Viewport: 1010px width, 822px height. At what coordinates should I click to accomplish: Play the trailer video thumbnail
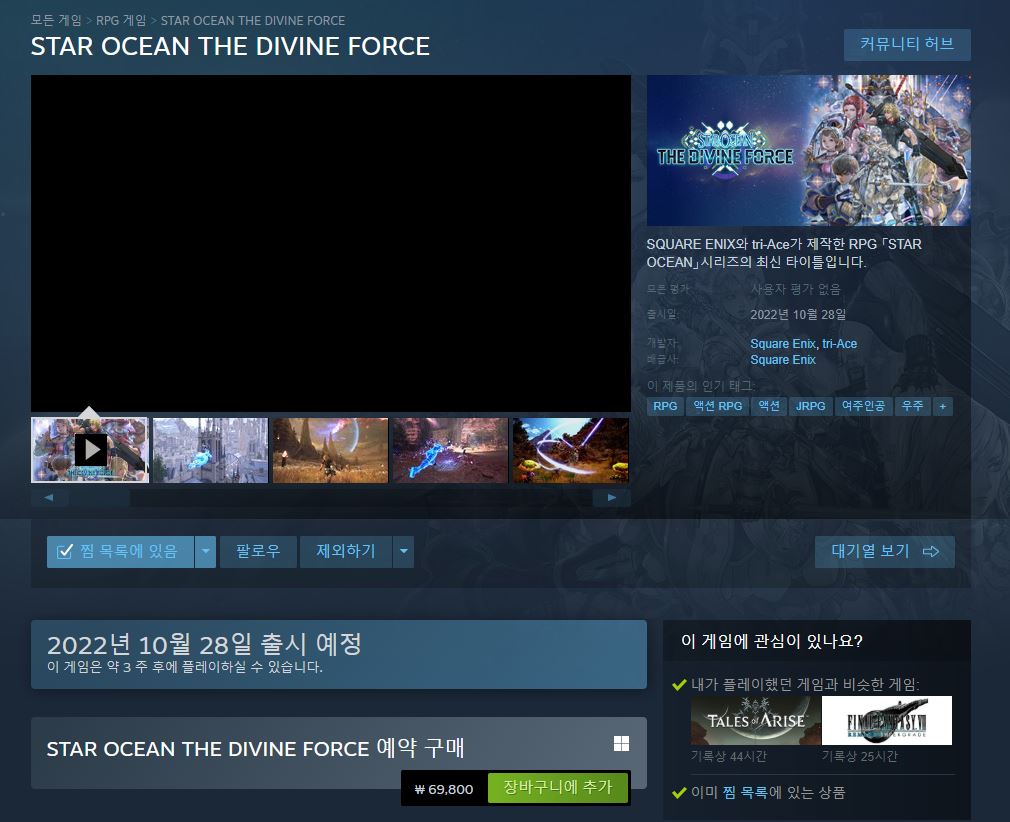[90, 450]
